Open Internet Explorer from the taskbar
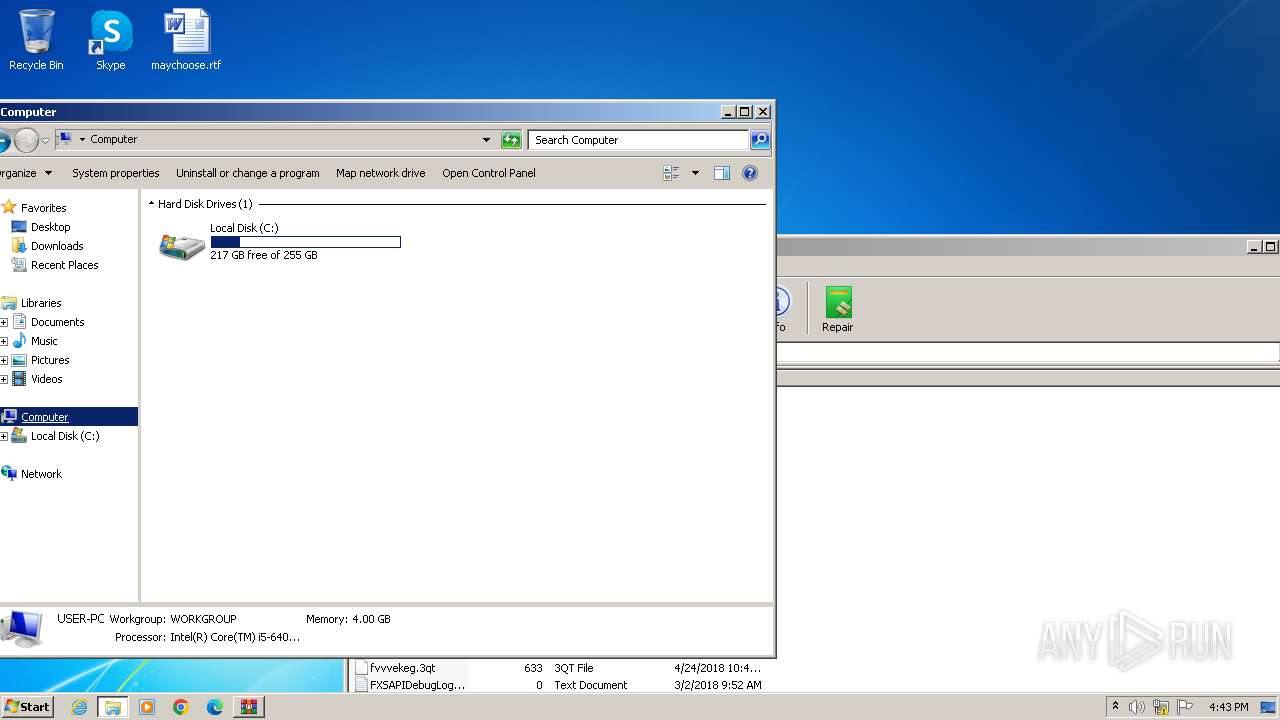This screenshot has width=1280, height=720. pyautogui.click(x=79, y=707)
